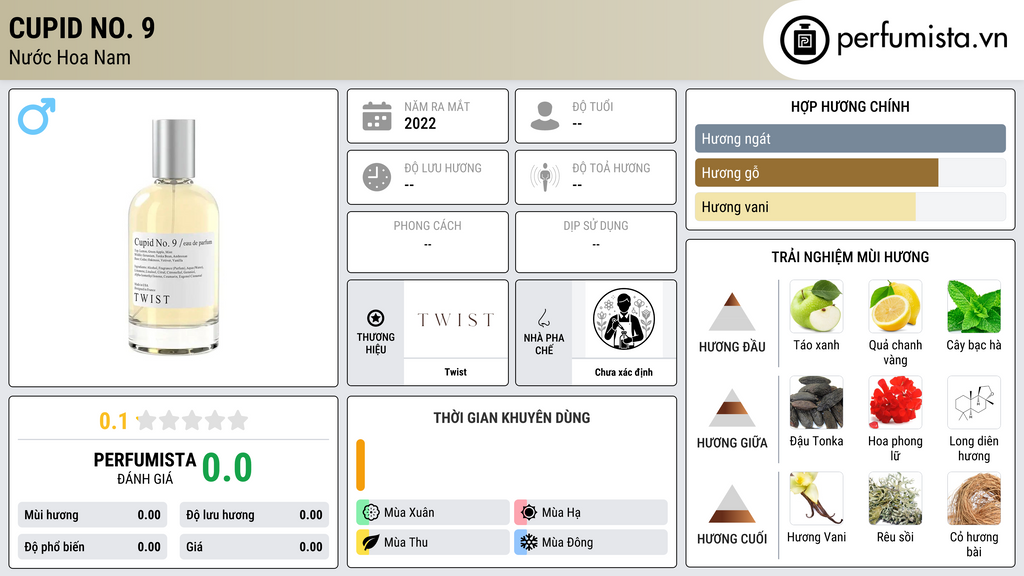1024x576 pixels.
Task: Select the Cây bạc hà mint note
Action: [x=974, y=306]
